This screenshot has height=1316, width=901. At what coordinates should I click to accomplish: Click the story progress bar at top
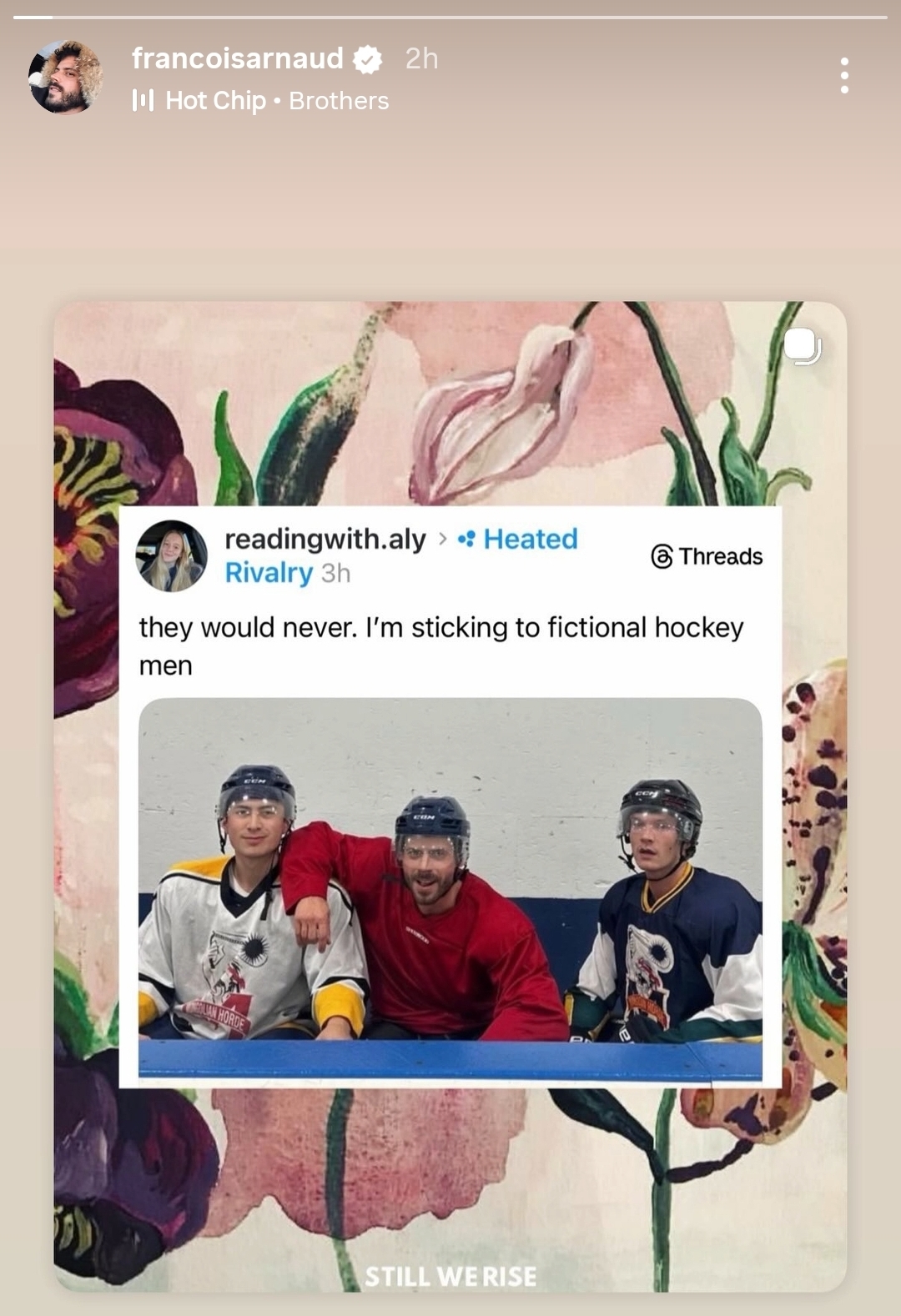click(450, 17)
